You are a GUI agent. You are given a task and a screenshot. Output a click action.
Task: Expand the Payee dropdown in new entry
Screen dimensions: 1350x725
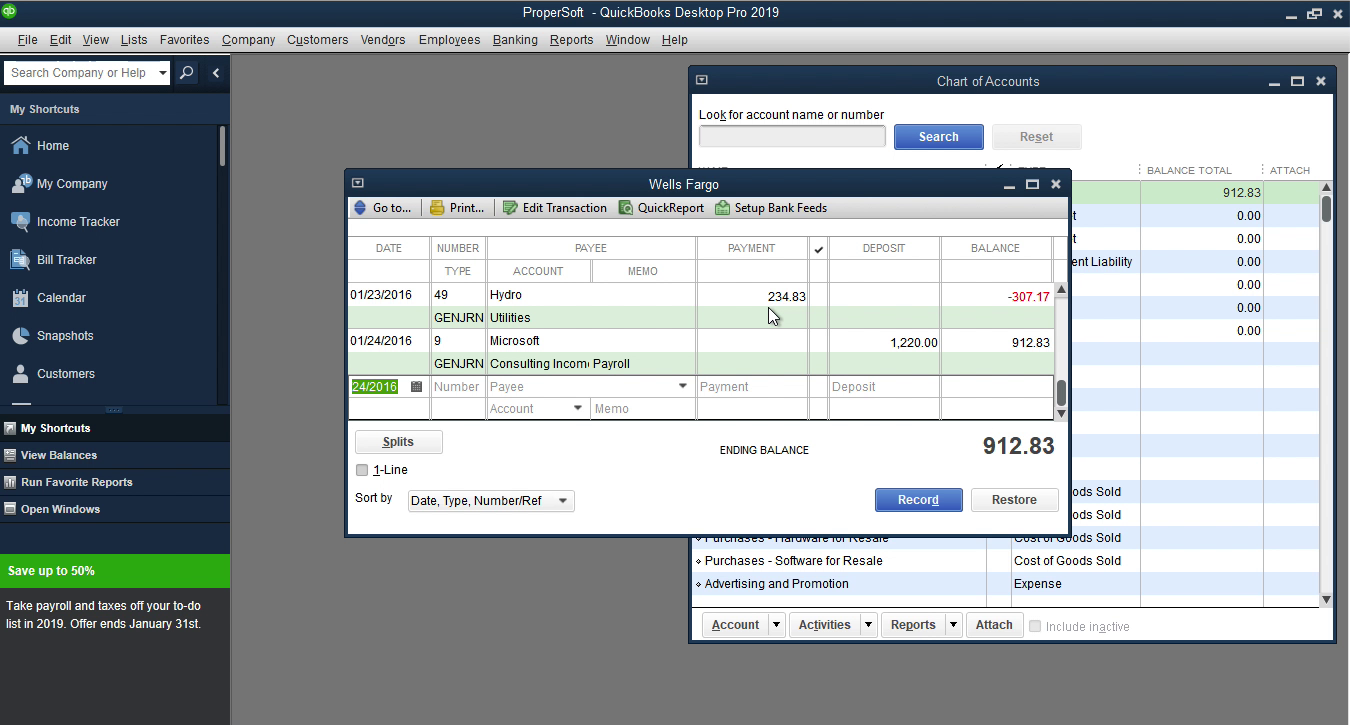683,387
